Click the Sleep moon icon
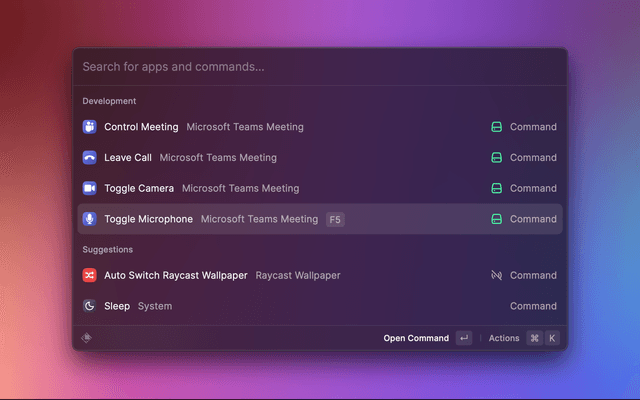 pyautogui.click(x=90, y=306)
